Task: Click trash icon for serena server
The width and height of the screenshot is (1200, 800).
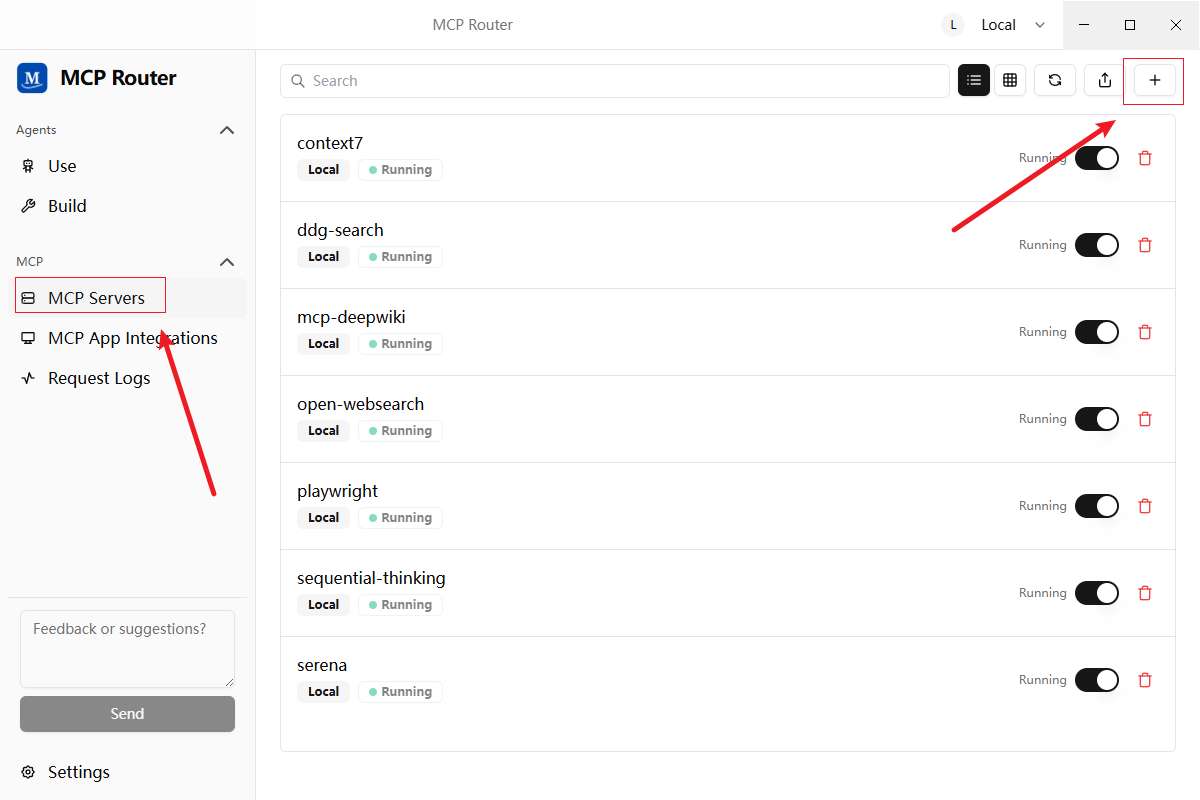Action: click(x=1145, y=680)
